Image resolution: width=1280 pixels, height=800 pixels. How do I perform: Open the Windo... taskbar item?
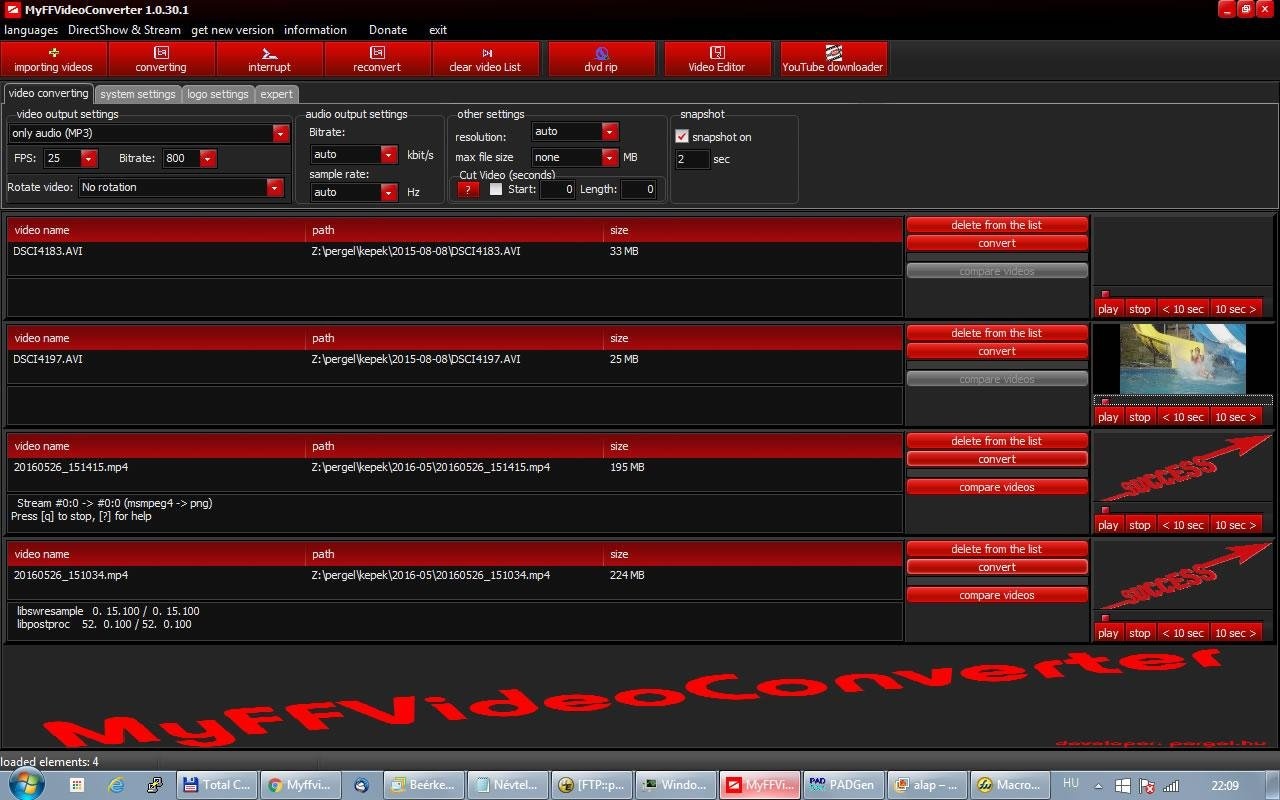point(675,785)
